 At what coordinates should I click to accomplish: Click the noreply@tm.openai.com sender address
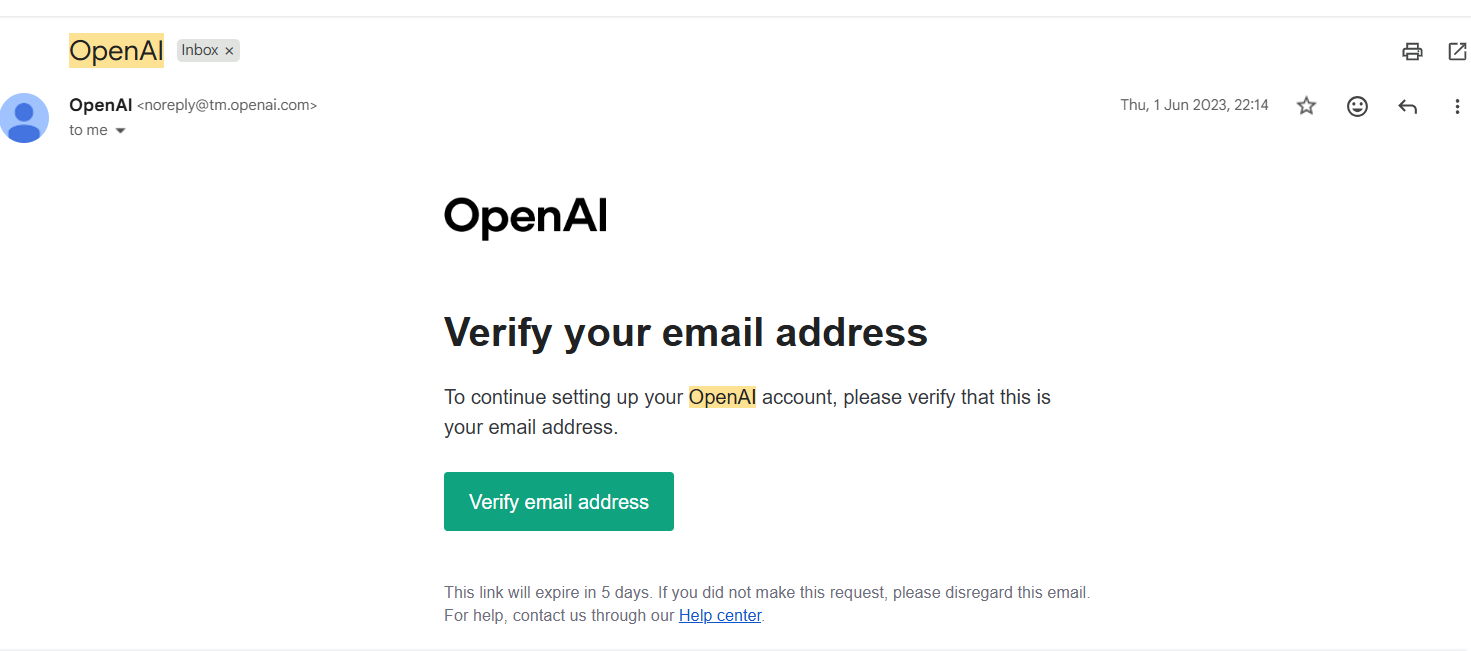pyautogui.click(x=227, y=105)
